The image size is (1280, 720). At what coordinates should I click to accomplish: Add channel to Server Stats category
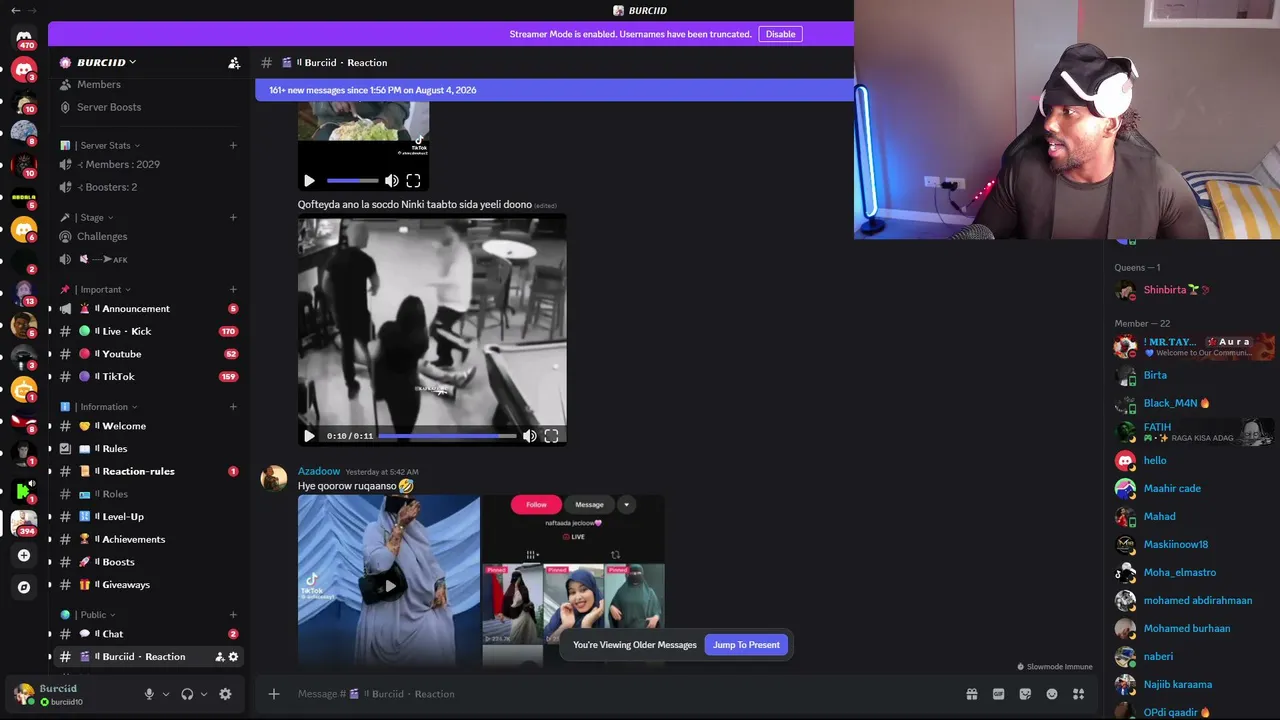tap(233, 145)
